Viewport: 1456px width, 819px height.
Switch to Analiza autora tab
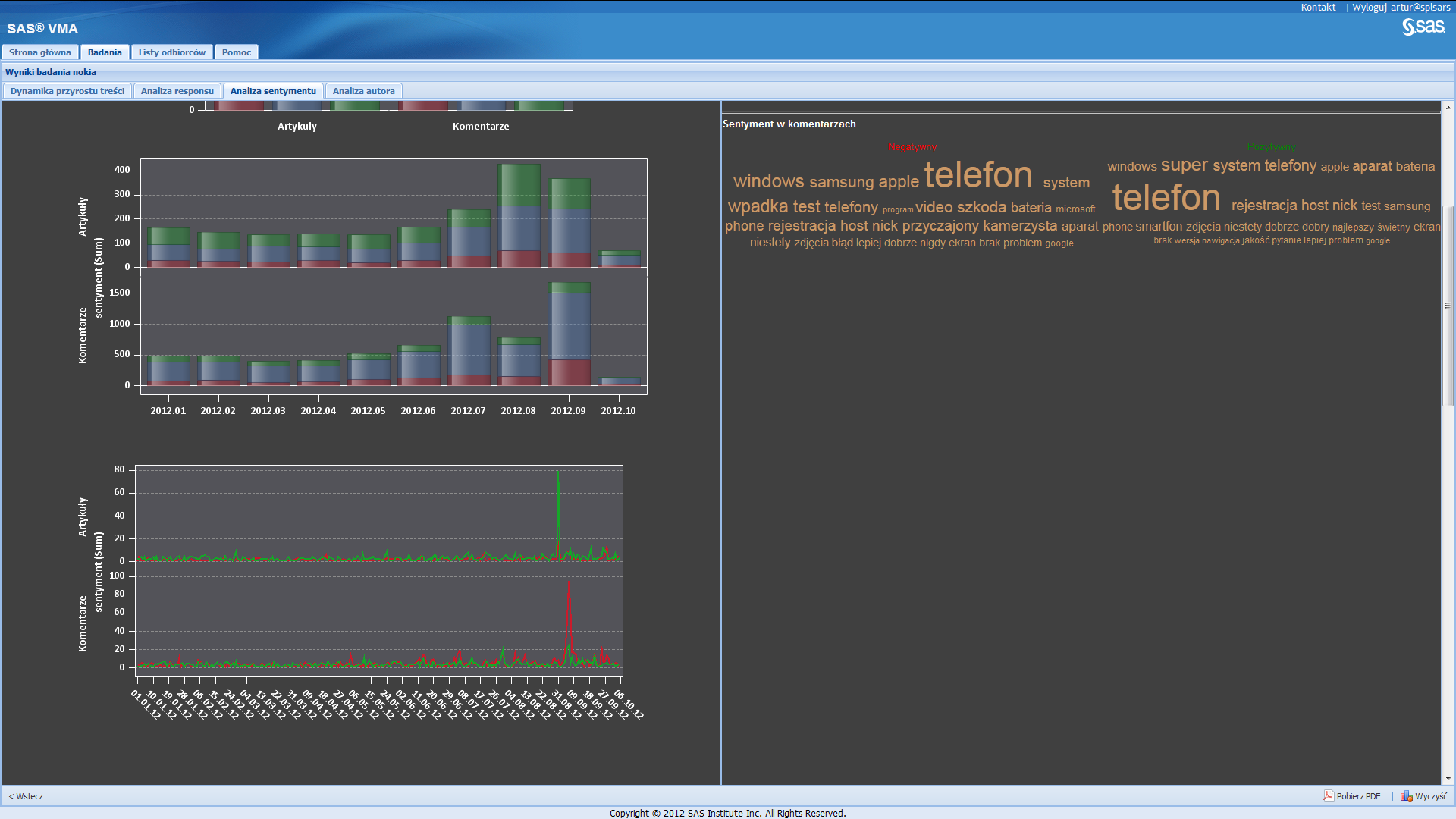[x=364, y=91]
